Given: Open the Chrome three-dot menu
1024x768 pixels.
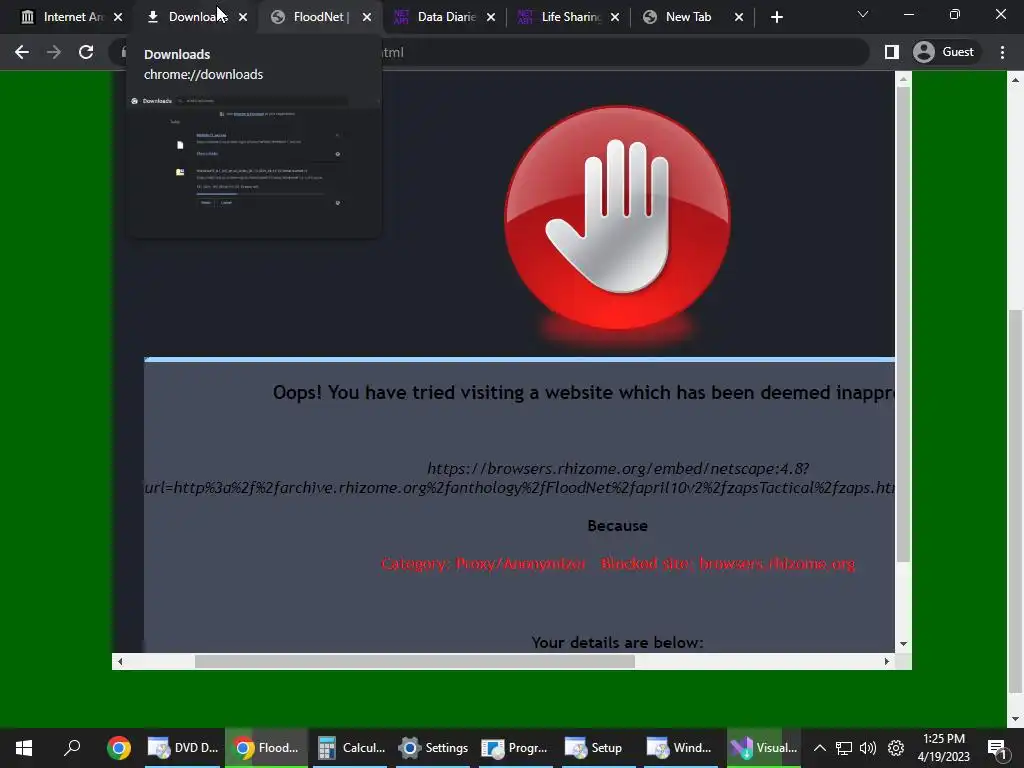Looking at the screenshot, I should (1002, 52).
